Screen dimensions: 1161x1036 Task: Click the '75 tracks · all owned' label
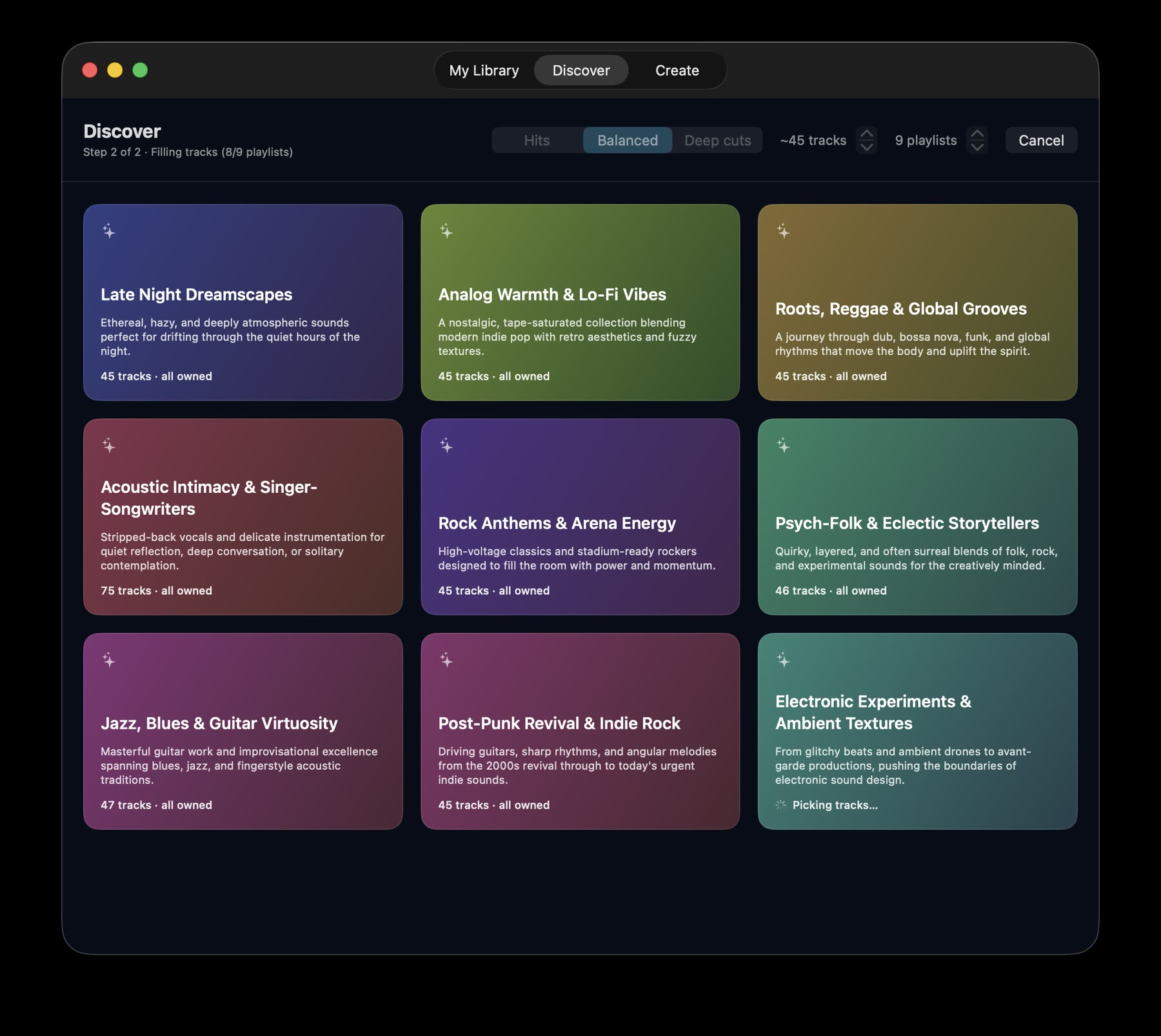click(x=156, y=590)
